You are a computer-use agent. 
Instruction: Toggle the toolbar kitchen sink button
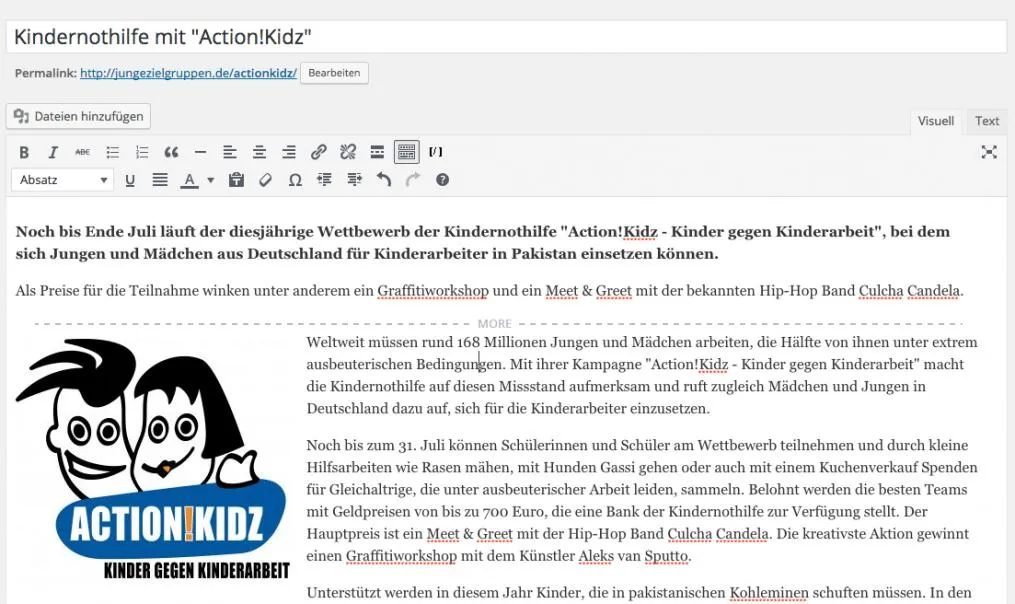[x=407, y=152]
